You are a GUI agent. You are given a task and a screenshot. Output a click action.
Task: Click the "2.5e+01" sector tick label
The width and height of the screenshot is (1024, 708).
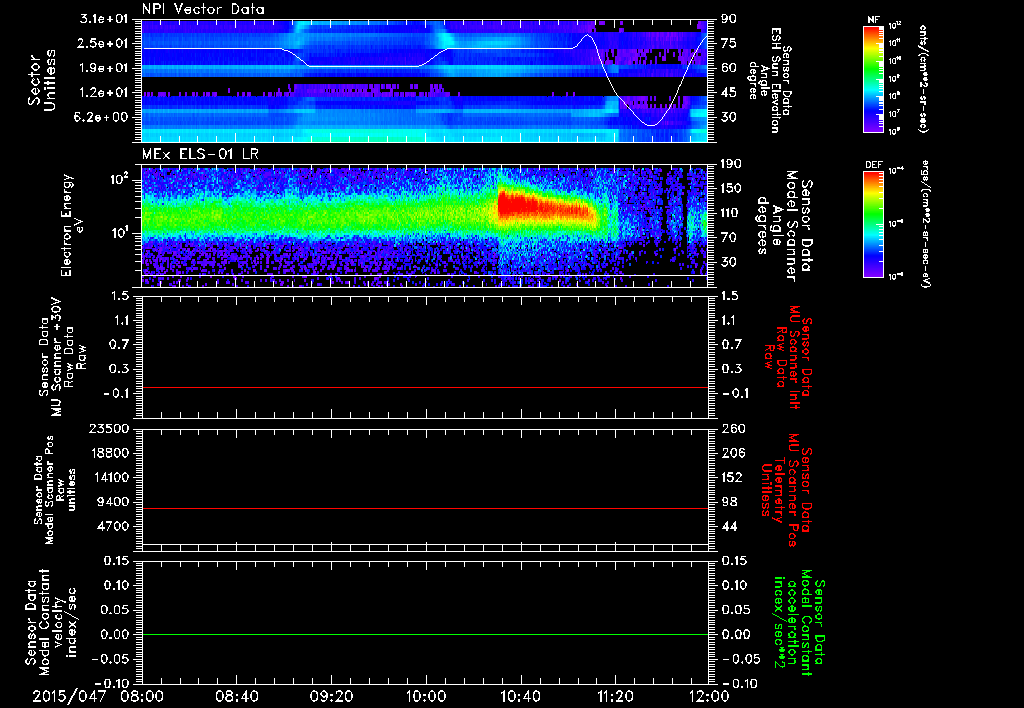tap(104, 43)
